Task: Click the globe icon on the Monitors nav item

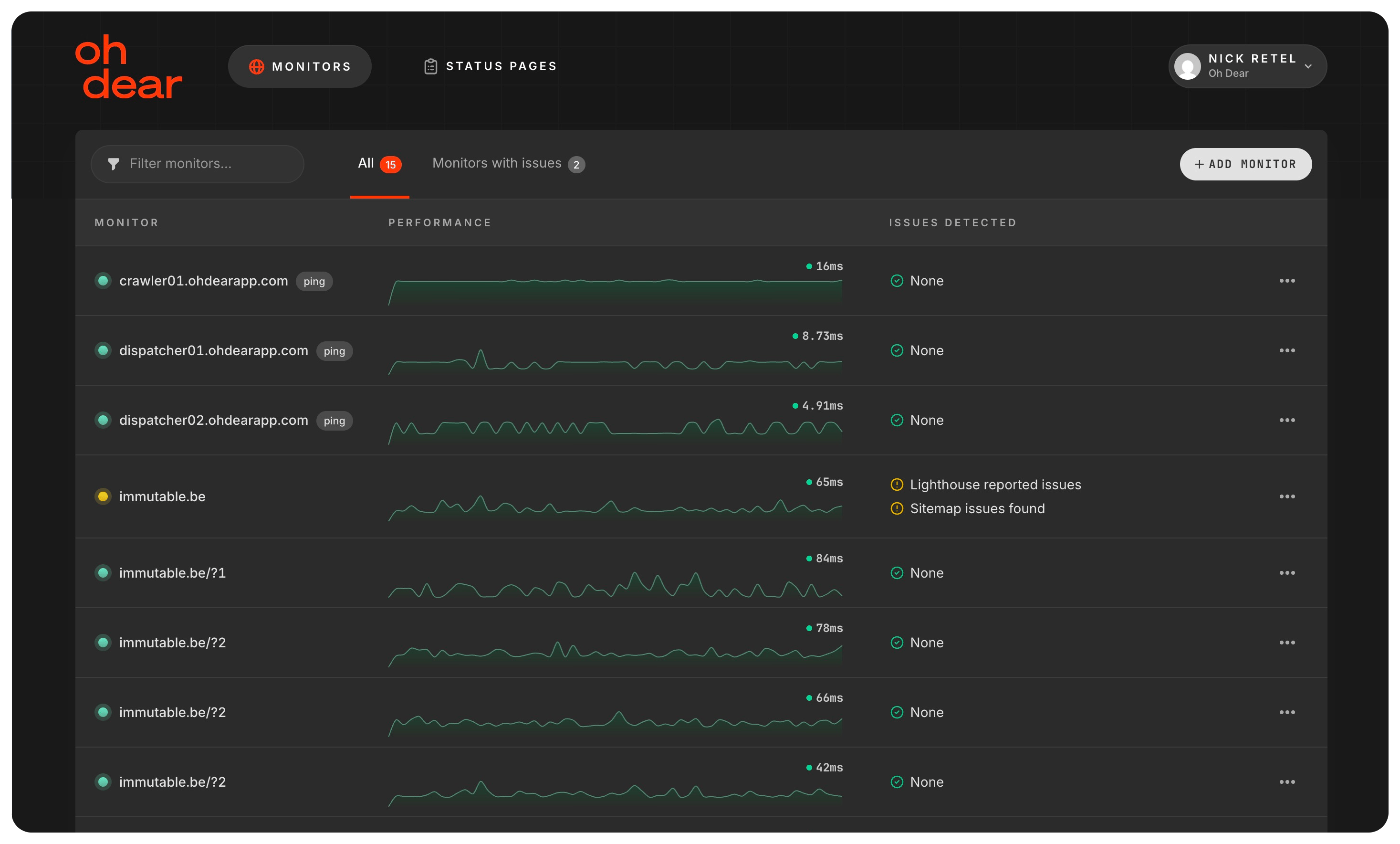Action: coord(257,66)
